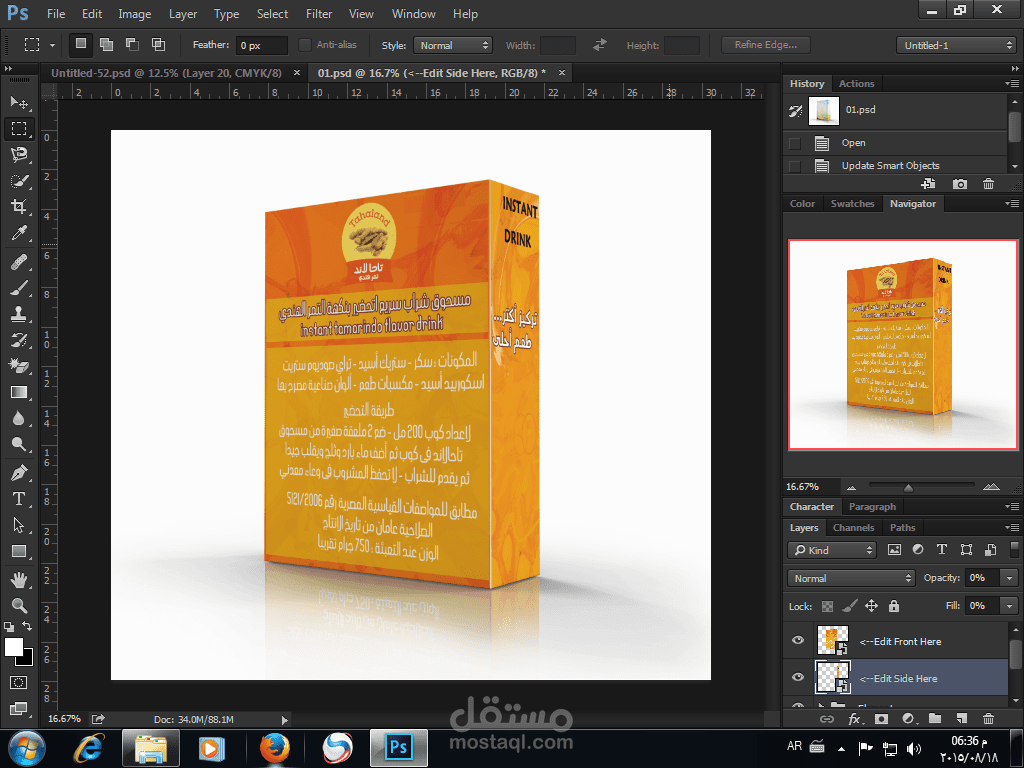Viewport: 1024px width, 768px height.
Task: Click the Change Screen Mode icon
Action: pyautogui.click(x=19, y=709)
